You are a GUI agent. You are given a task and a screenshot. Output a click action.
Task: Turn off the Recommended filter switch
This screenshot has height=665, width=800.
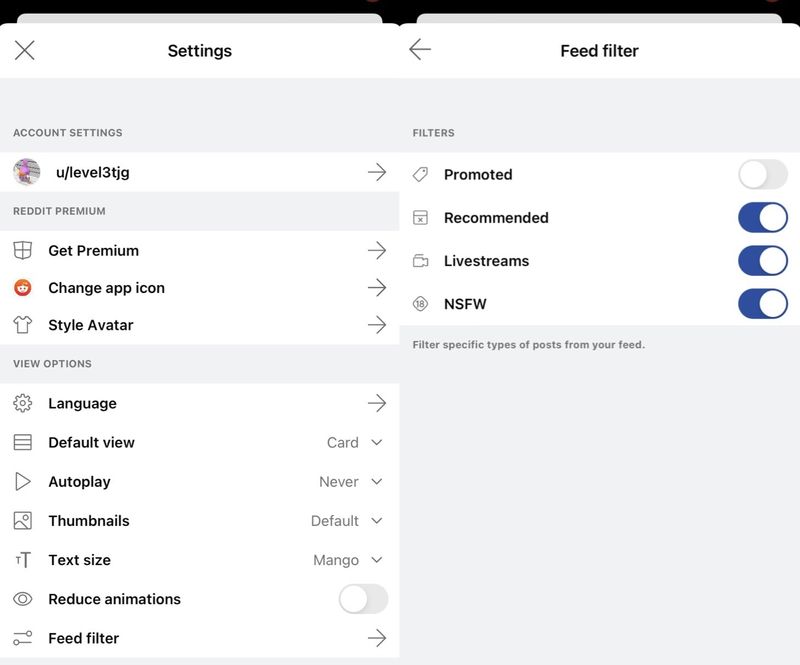tap(763, 217)
